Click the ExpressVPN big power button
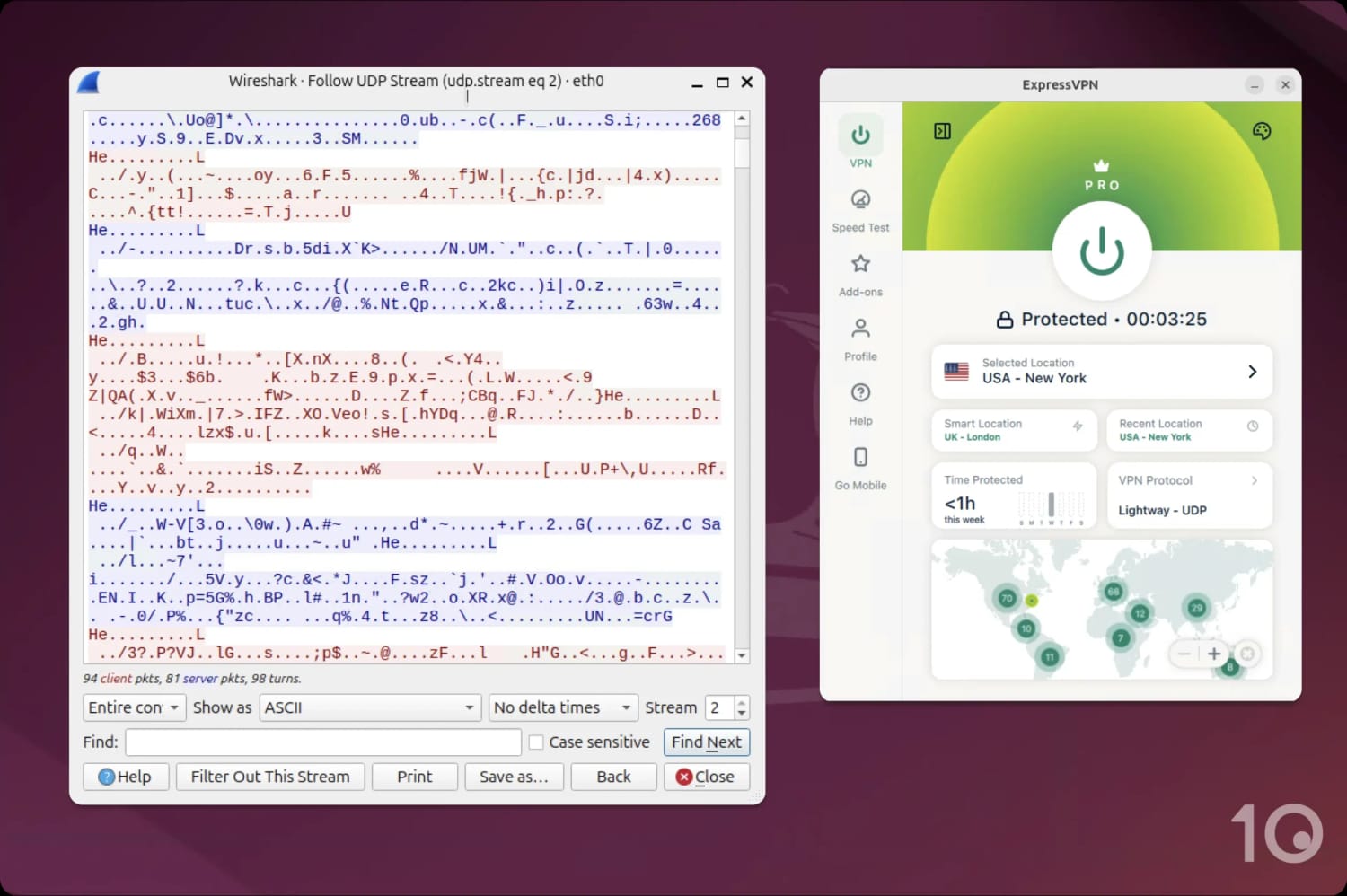1347x896 pixels. (x=1101, y=250)
